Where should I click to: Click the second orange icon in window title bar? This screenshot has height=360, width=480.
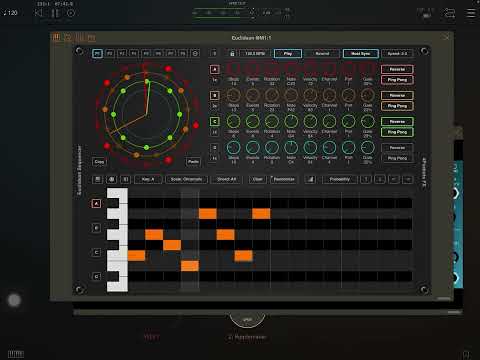[x=68, y=37]
